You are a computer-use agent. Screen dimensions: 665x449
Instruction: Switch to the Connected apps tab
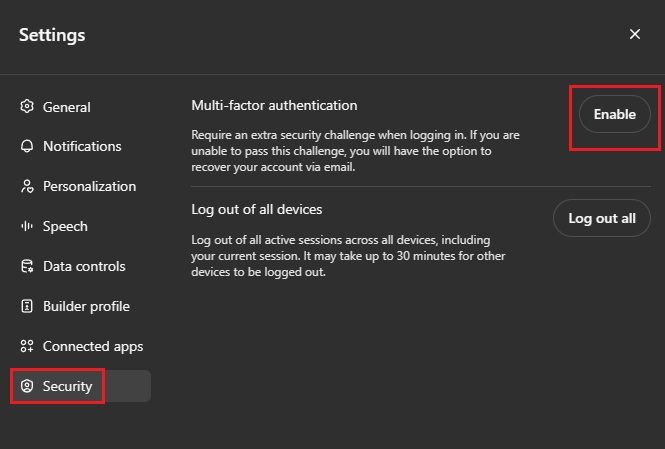(93, 346)
